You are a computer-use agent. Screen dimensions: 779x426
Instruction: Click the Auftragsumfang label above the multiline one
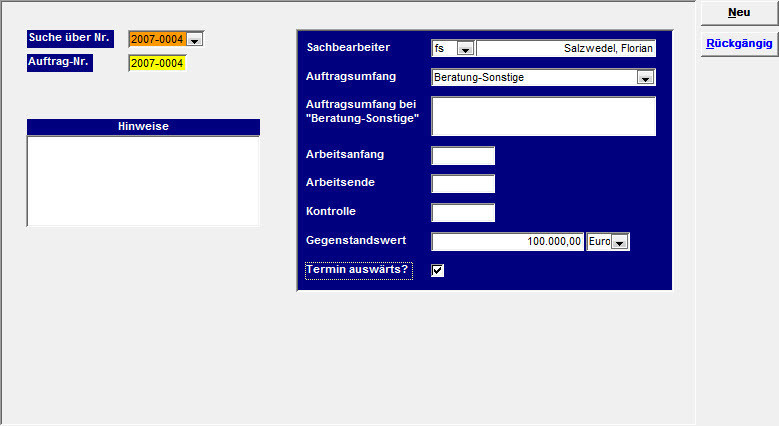point(351,77)
